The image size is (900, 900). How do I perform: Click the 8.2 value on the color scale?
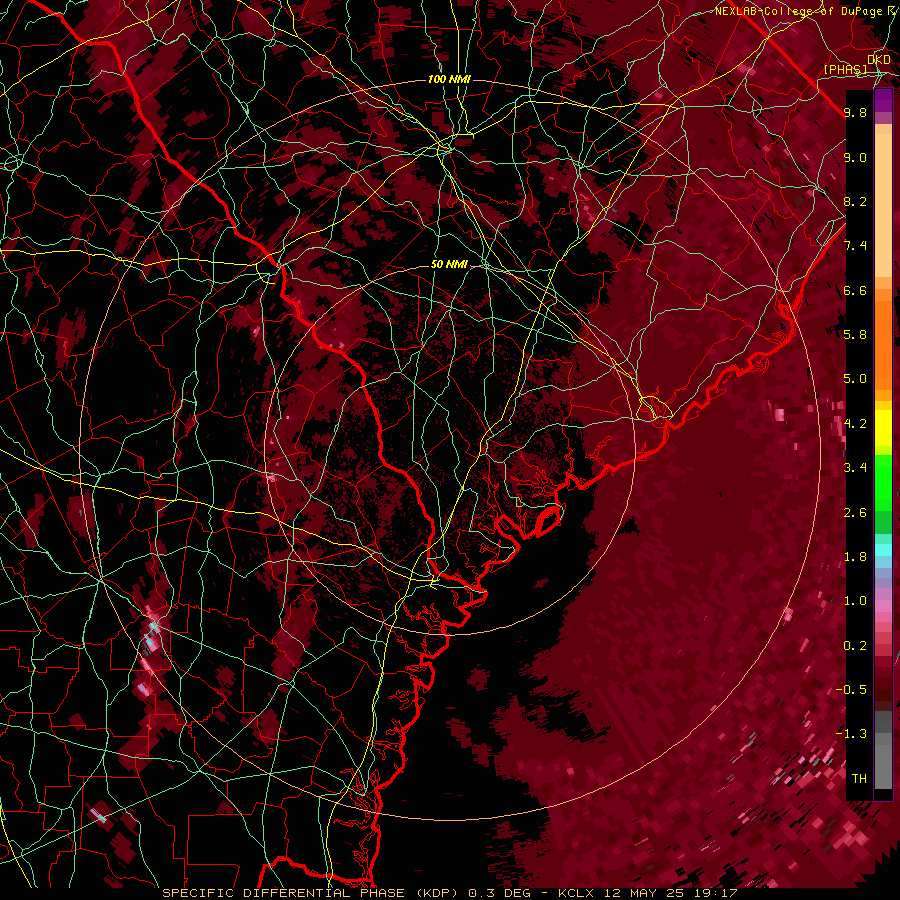tap(855, 201)
